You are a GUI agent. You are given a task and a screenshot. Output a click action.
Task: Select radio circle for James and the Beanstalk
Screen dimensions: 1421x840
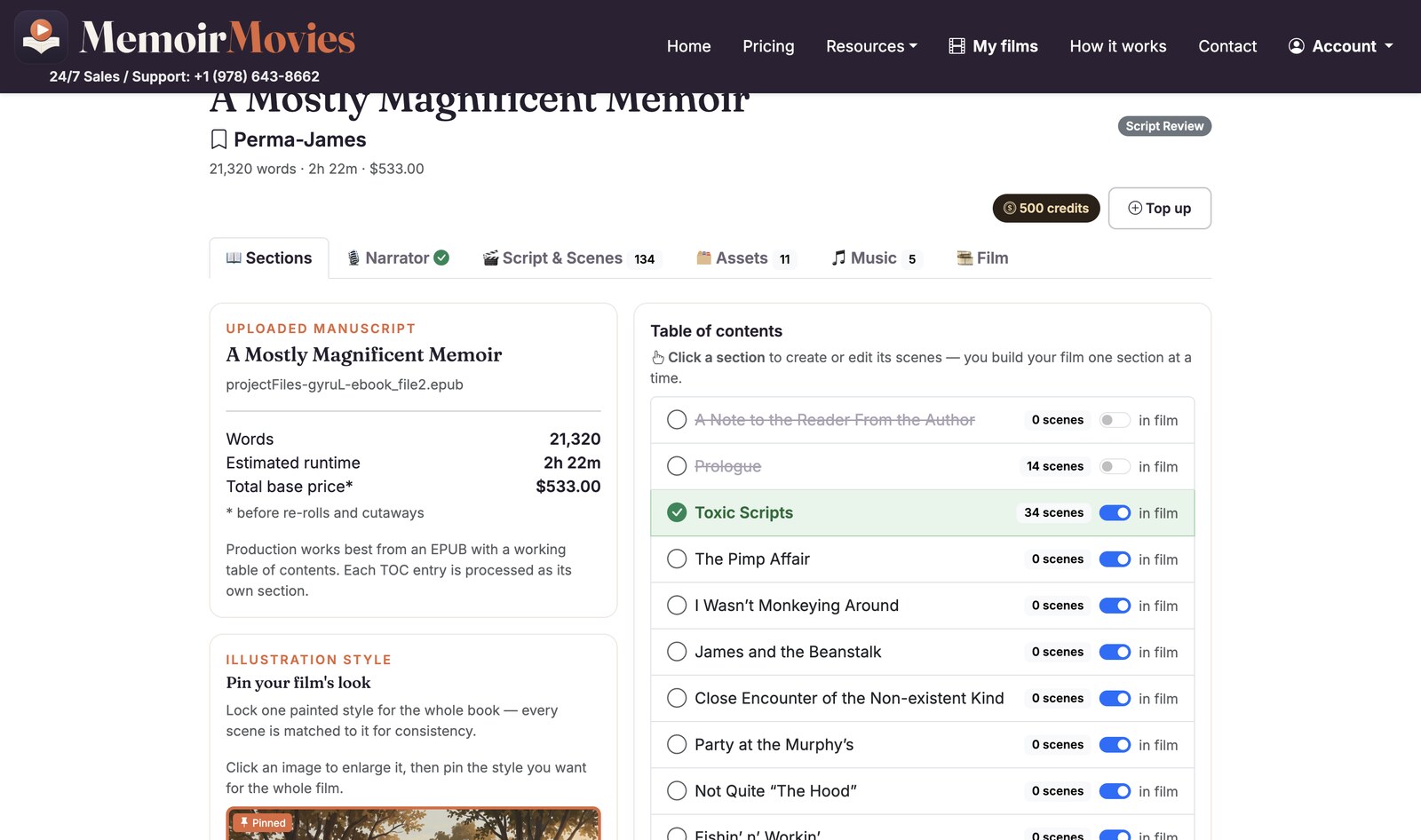coord(677,652)
